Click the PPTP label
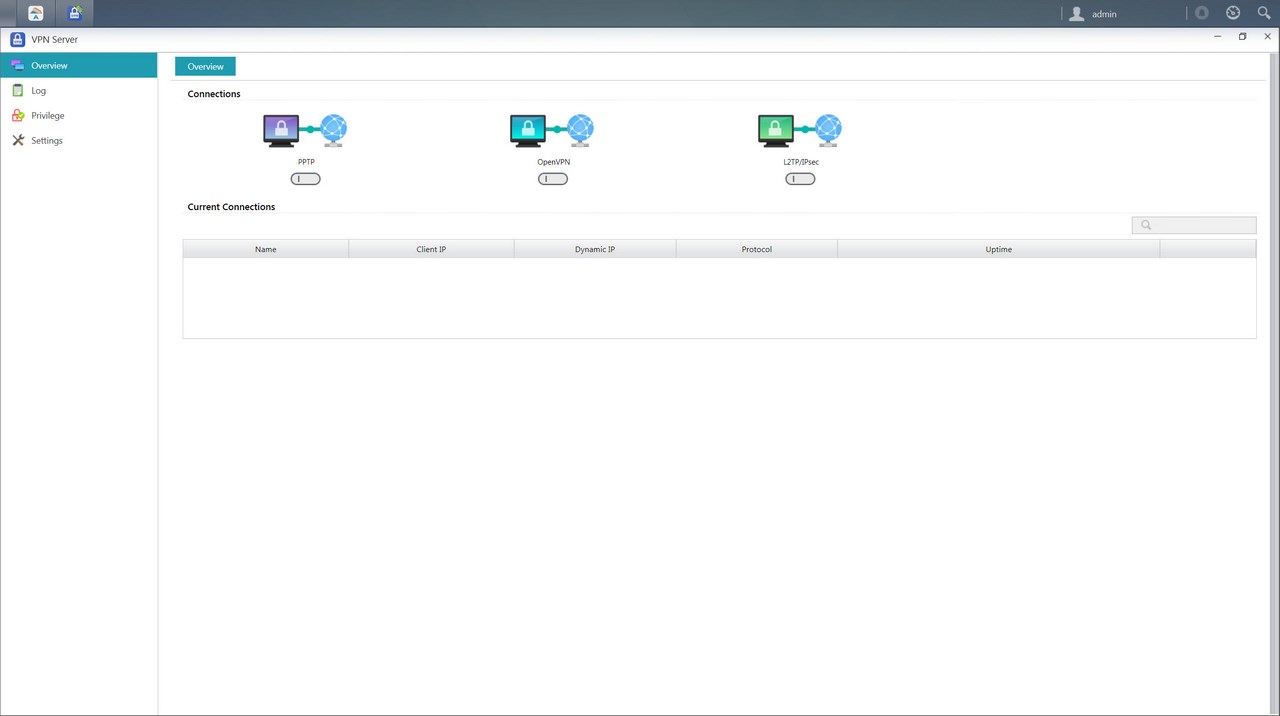Image resolution: width=1280 pixels, height=716 pixels. pos(306,161)
